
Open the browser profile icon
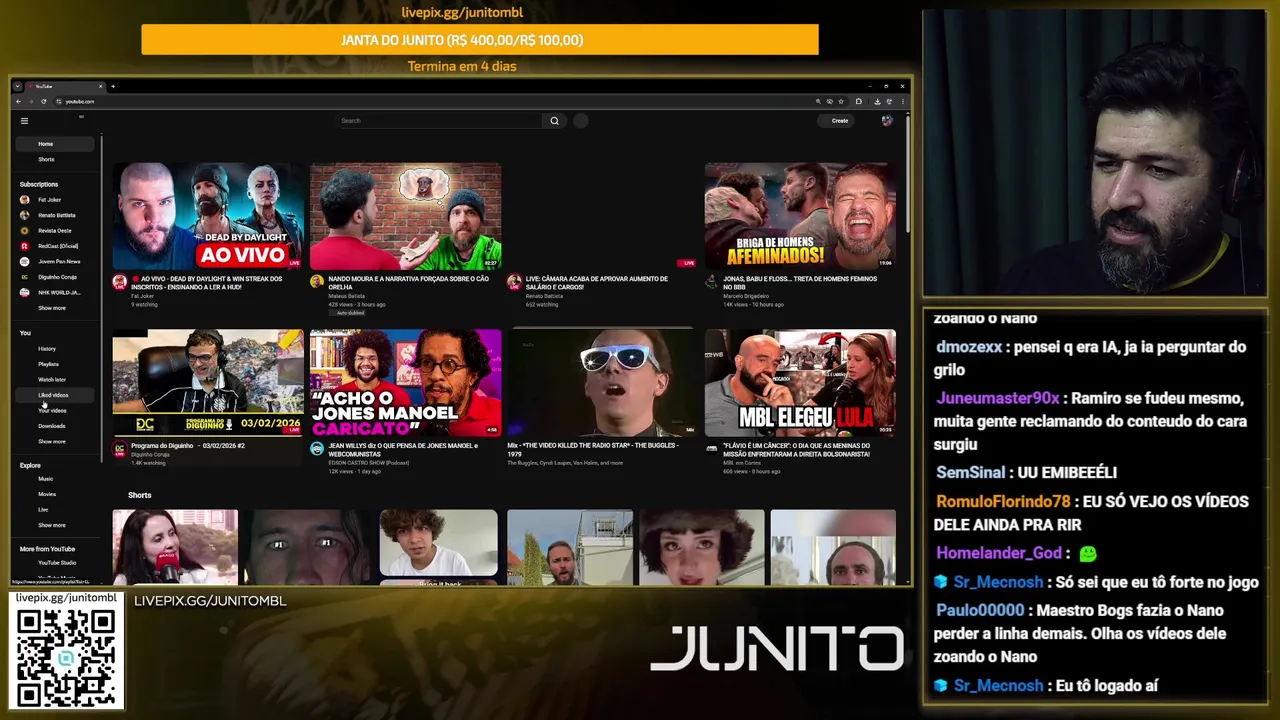[x=889, y=101]
